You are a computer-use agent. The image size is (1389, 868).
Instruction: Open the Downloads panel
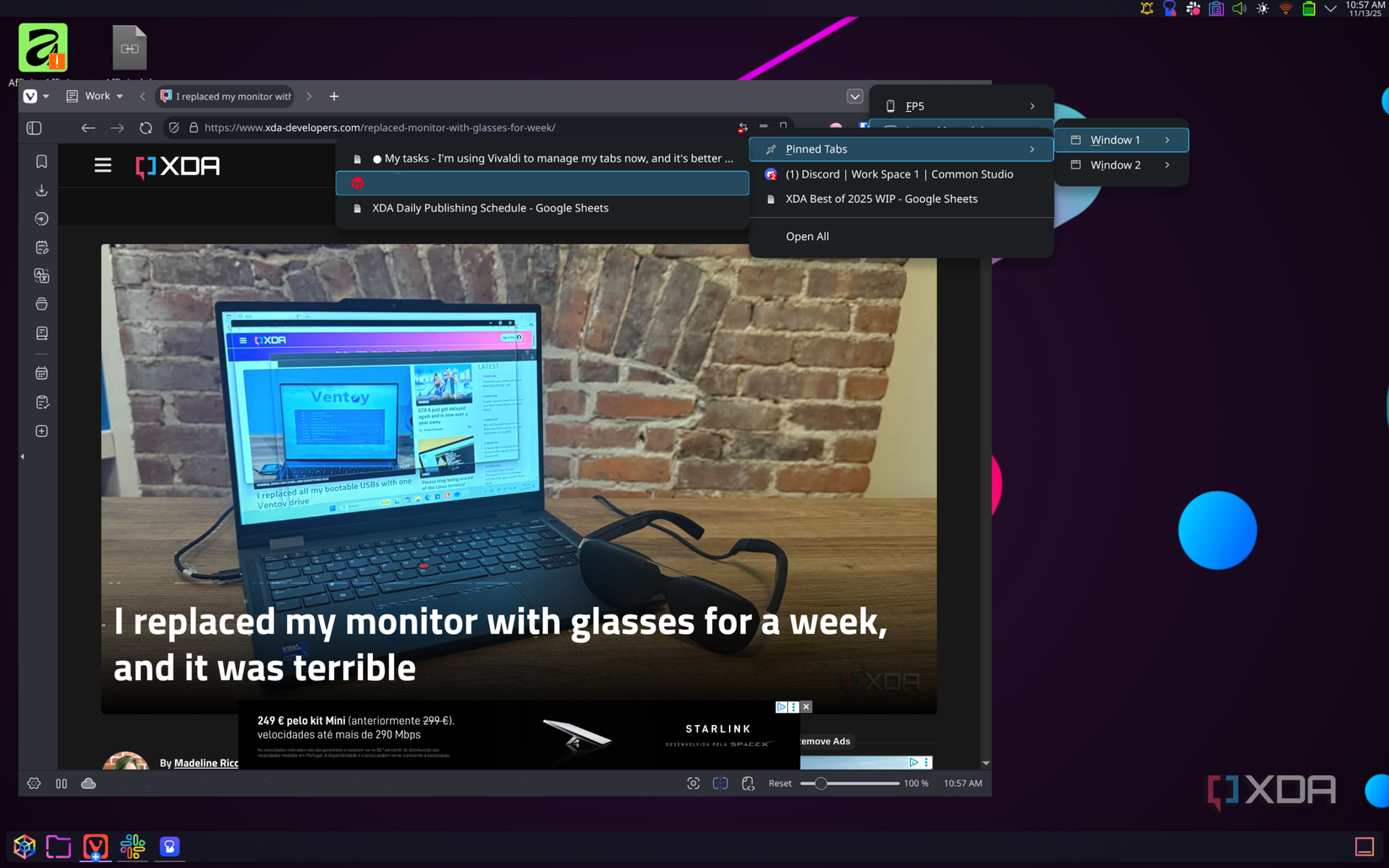41,190
